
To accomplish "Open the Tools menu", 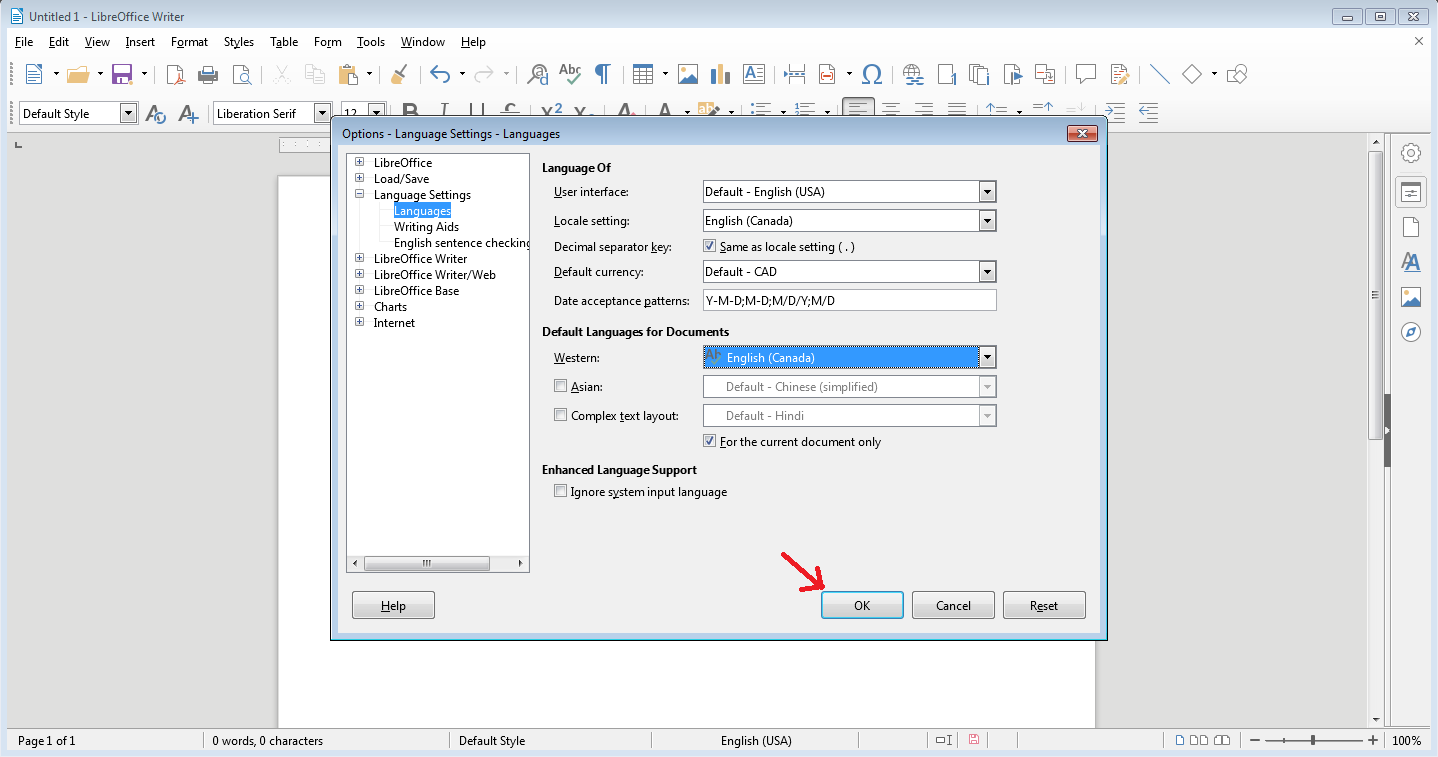I will (371, 42).
